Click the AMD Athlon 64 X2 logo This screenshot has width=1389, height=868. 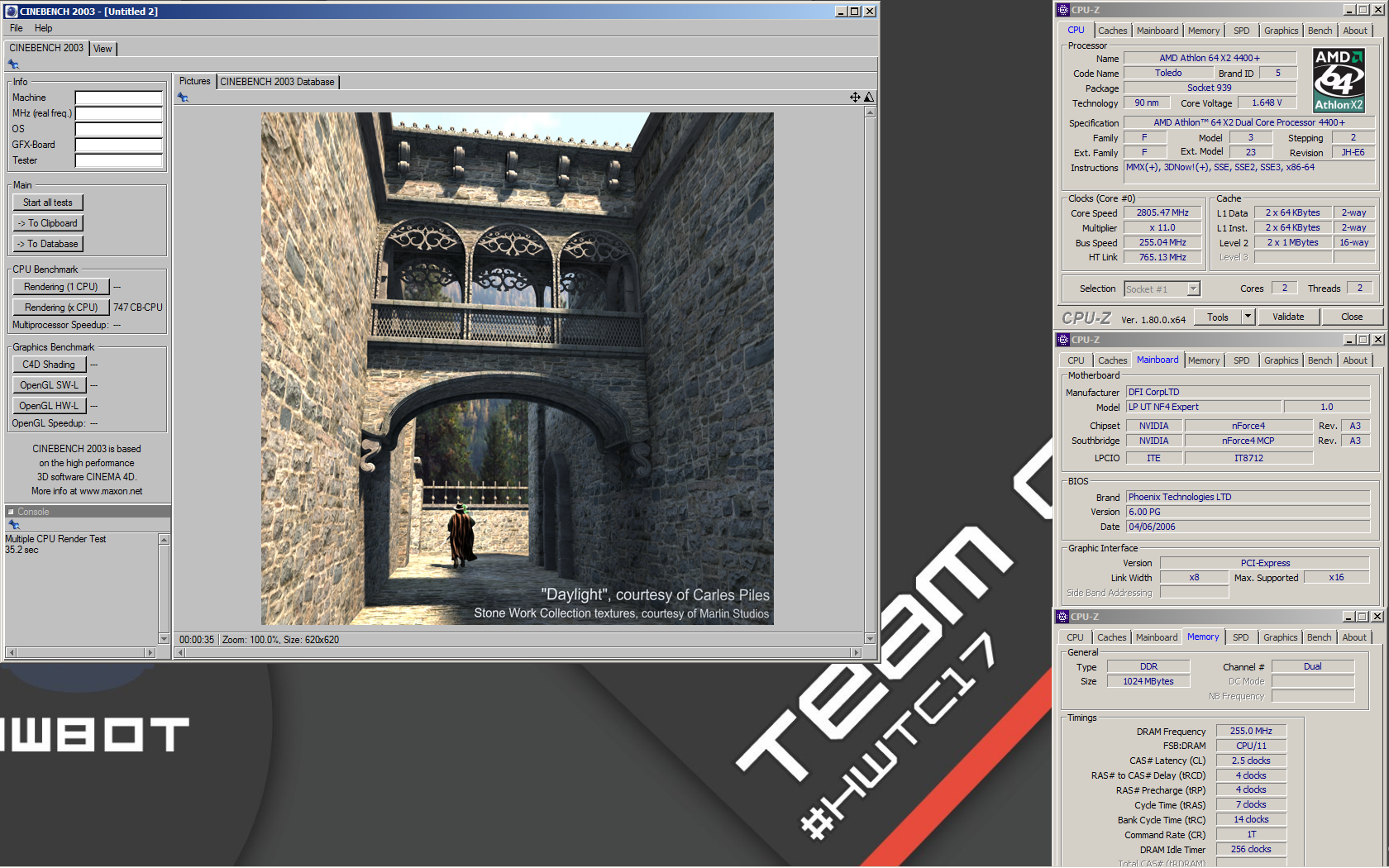[1339, 80]
